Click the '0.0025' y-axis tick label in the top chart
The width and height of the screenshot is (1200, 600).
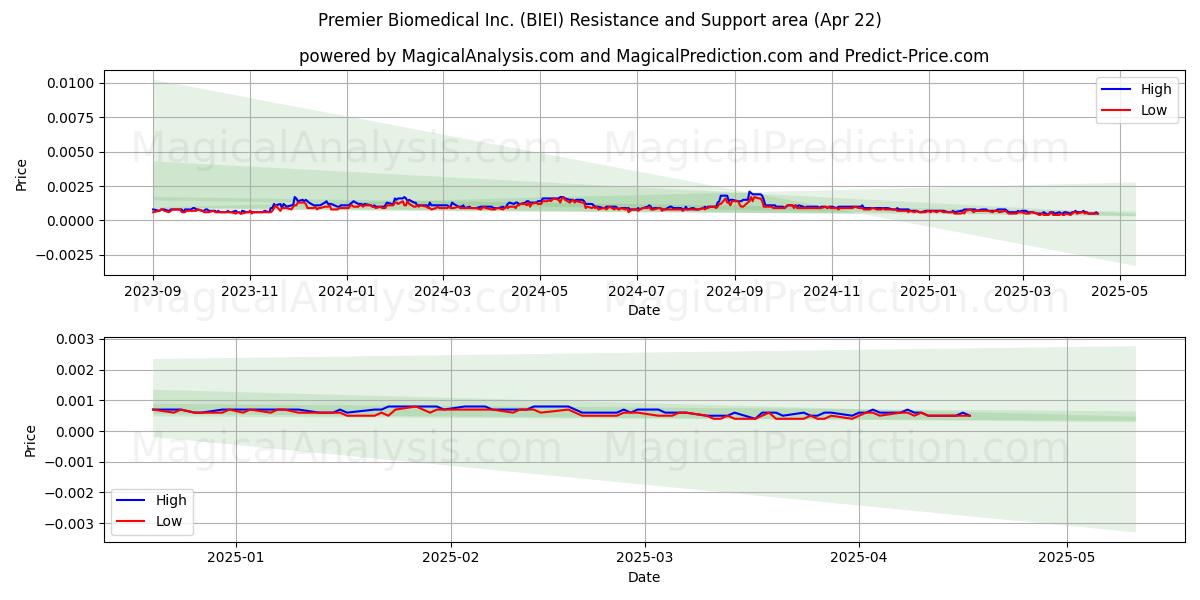(71, 186)
